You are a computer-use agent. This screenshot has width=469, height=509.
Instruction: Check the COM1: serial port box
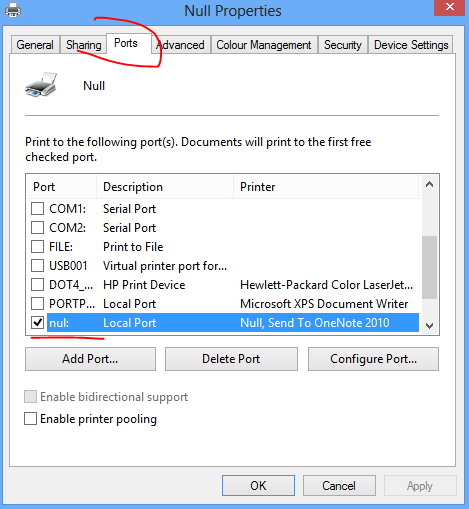tap(37, 209)
